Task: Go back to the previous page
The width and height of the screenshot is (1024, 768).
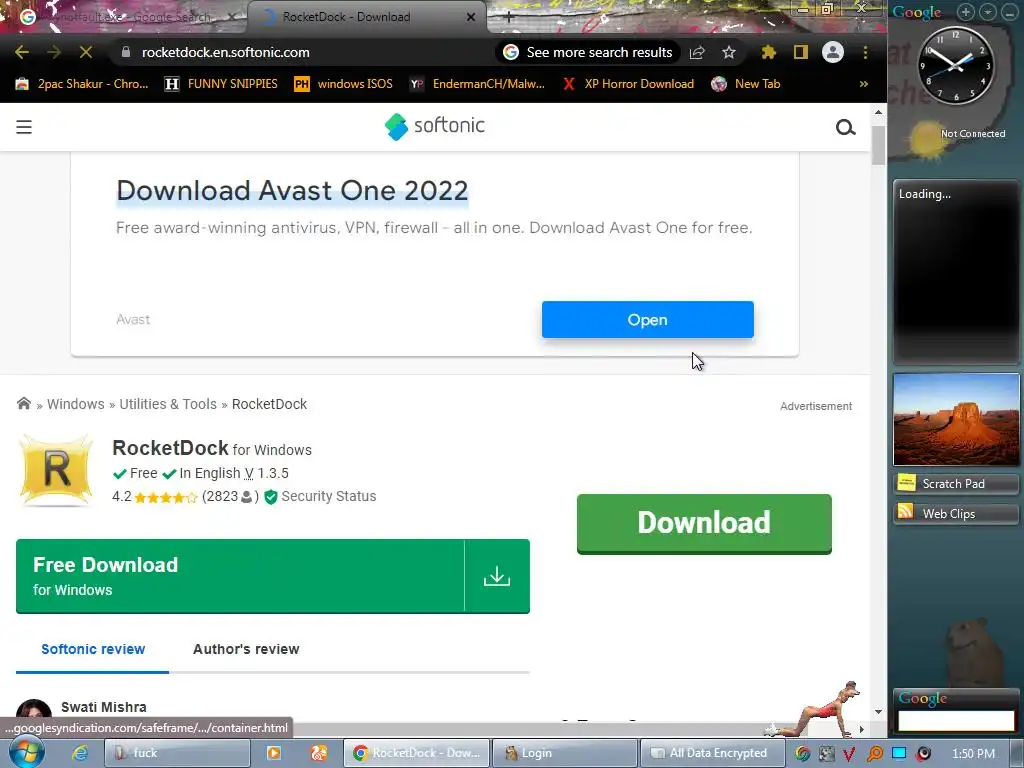Action: (22, 52)
